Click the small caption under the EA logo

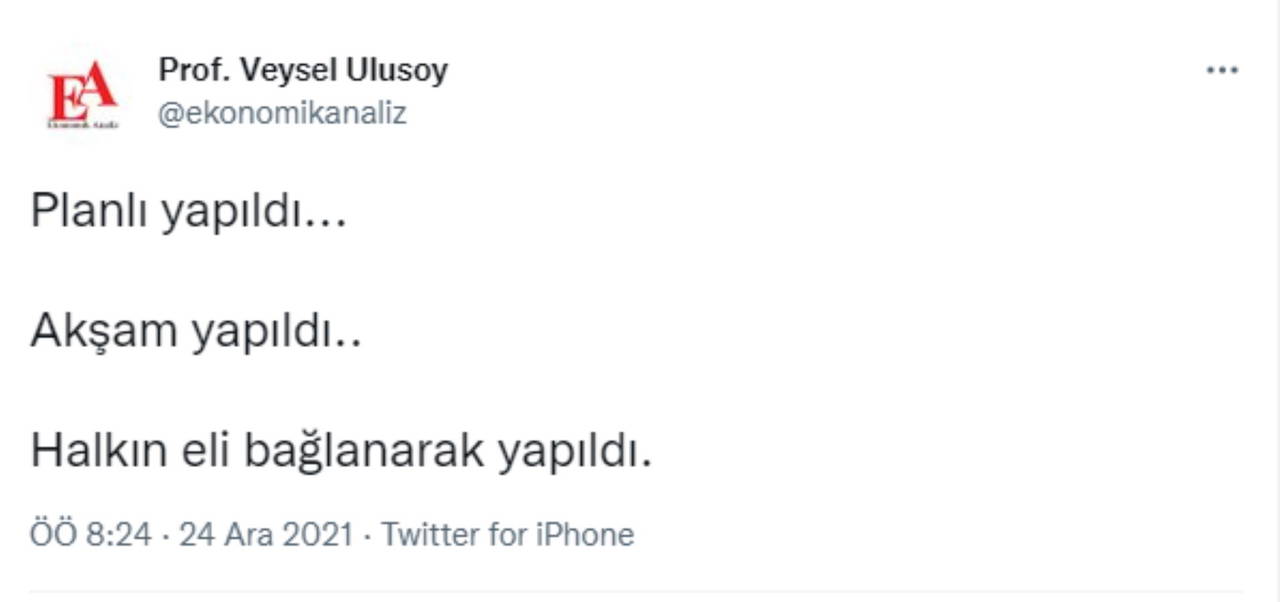(83, 124)
